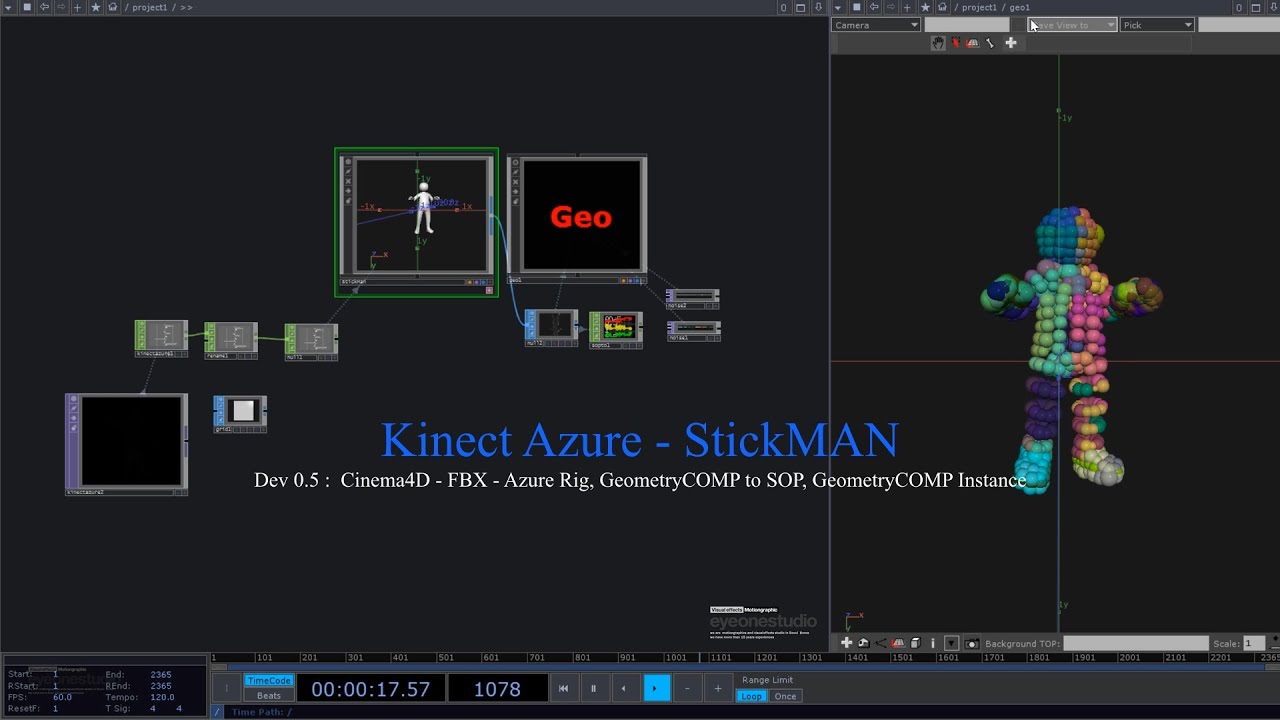
Task: Click the white plus icon in the viewer toolbar
Action: [x=1011, y=43]
